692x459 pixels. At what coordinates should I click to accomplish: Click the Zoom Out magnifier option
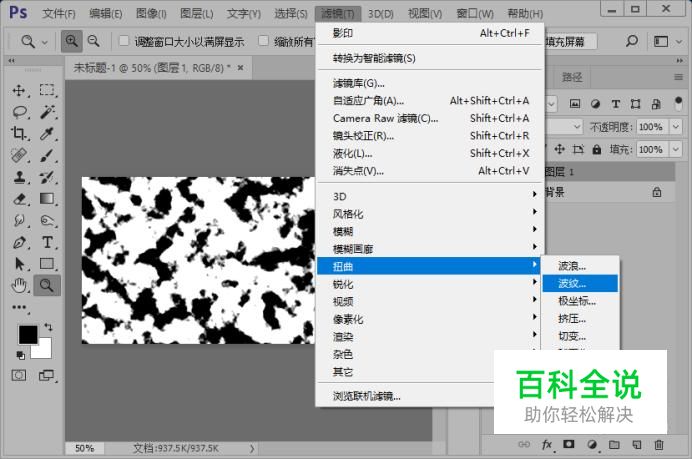coord(94,41)
